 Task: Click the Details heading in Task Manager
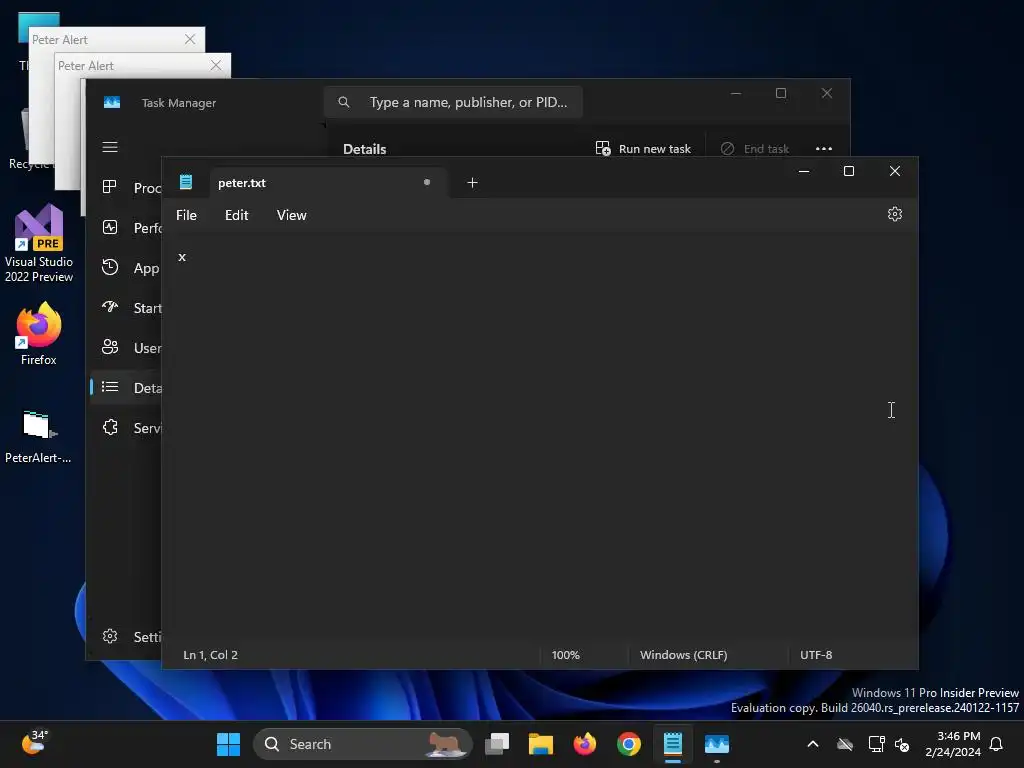tap(364, 149)
